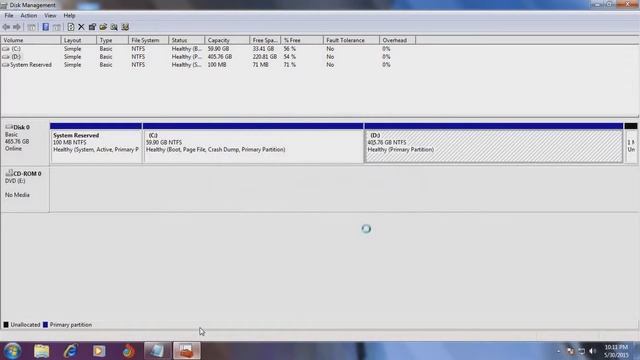Screen dimensions: 640x360
Task: Sort by Overhead column header
Action: click(x=397, y=40)
